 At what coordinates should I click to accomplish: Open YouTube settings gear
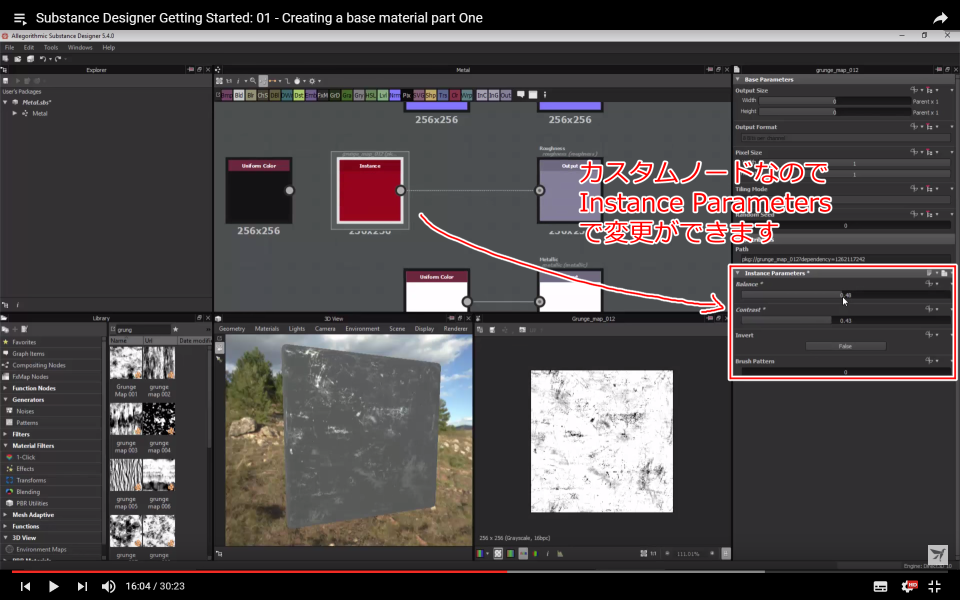[x=909, y=587]
